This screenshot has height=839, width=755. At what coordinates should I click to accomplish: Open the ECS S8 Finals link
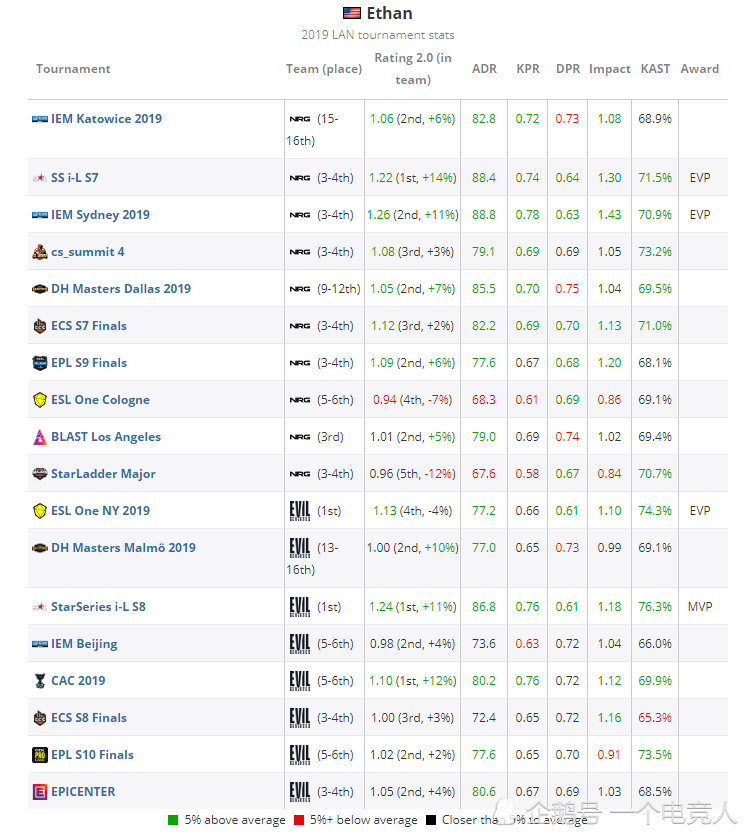[89, 718]
